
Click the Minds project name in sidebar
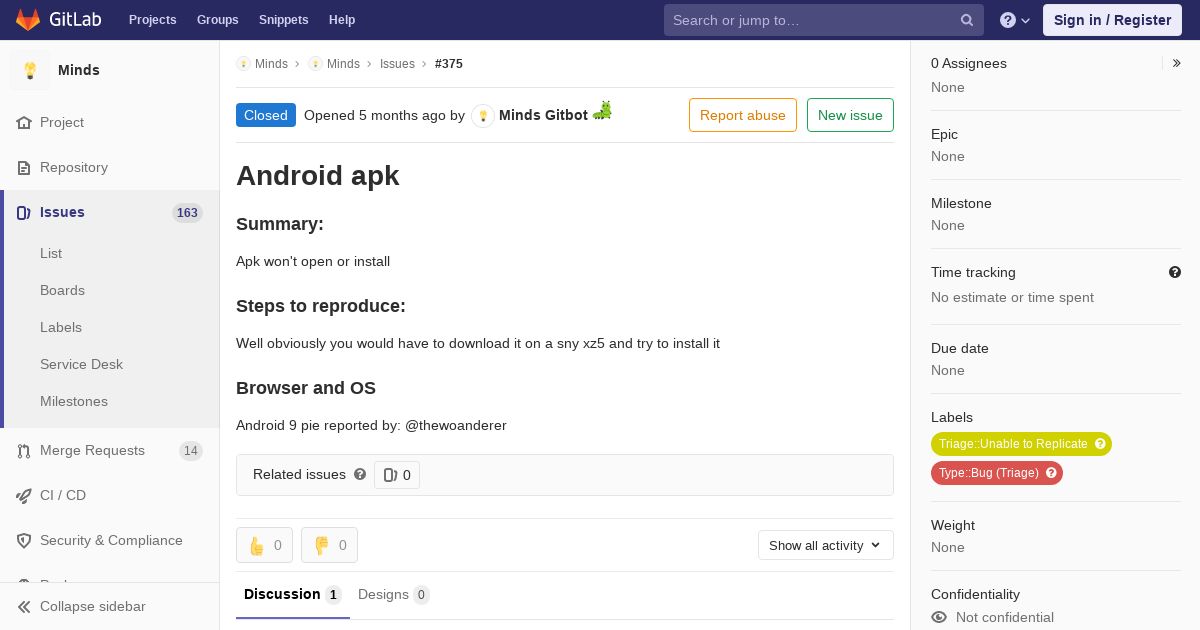pyautogui.click(x=79, y=70)
